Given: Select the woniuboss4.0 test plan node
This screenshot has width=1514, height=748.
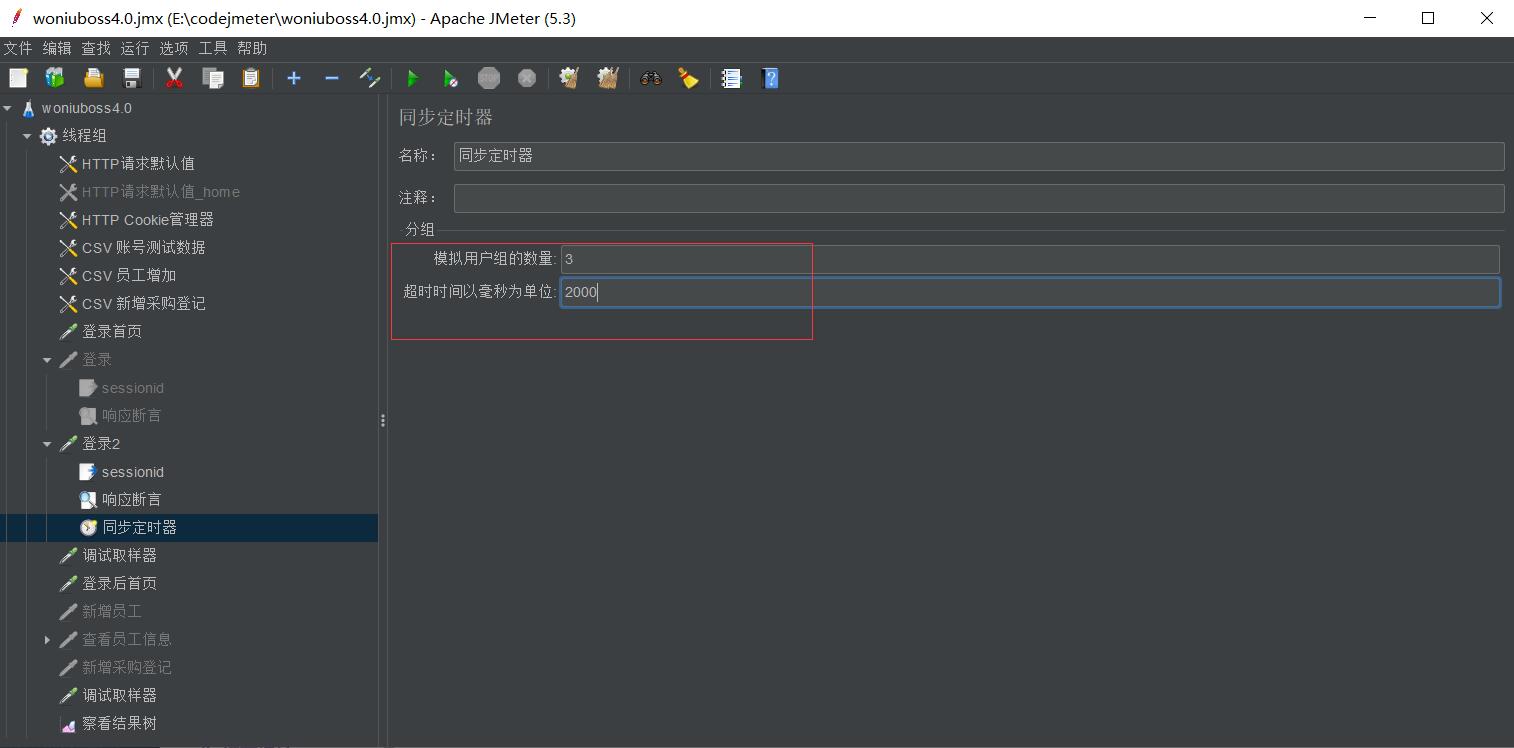Looking at the screenshot, I should pyautogui.click(x=86, y=108).
